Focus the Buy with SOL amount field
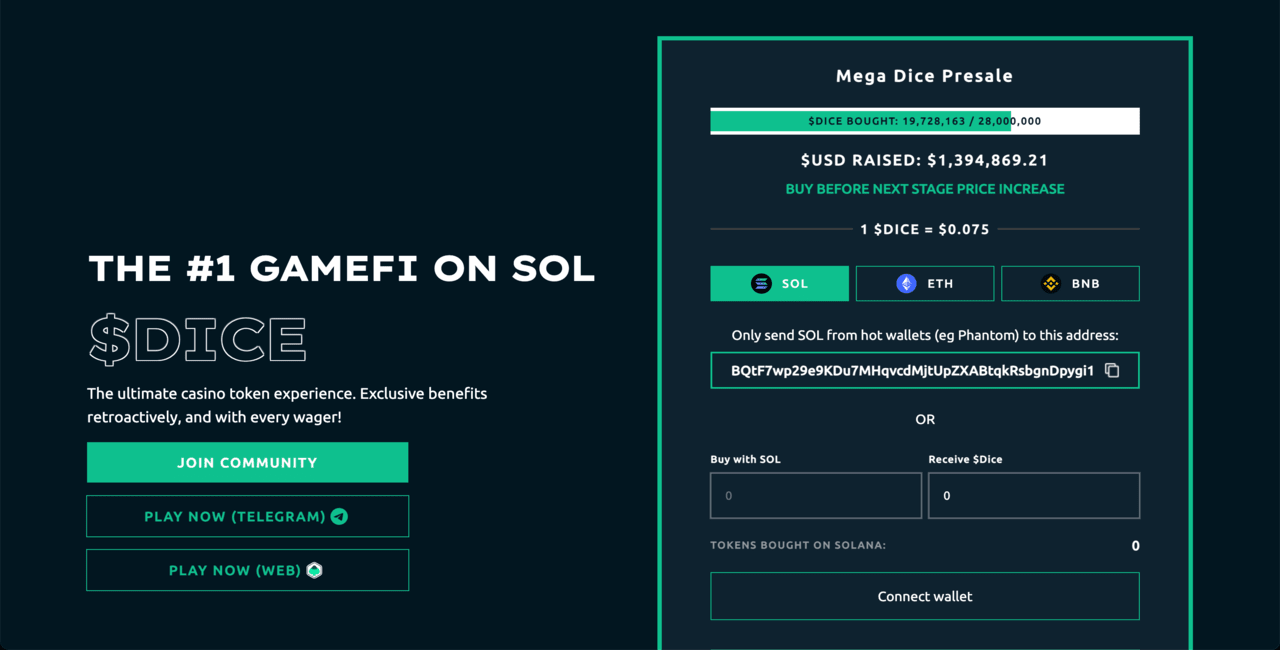Image resolution: width=1280 pixels, height=650 pixels. [x=816, y=496]
